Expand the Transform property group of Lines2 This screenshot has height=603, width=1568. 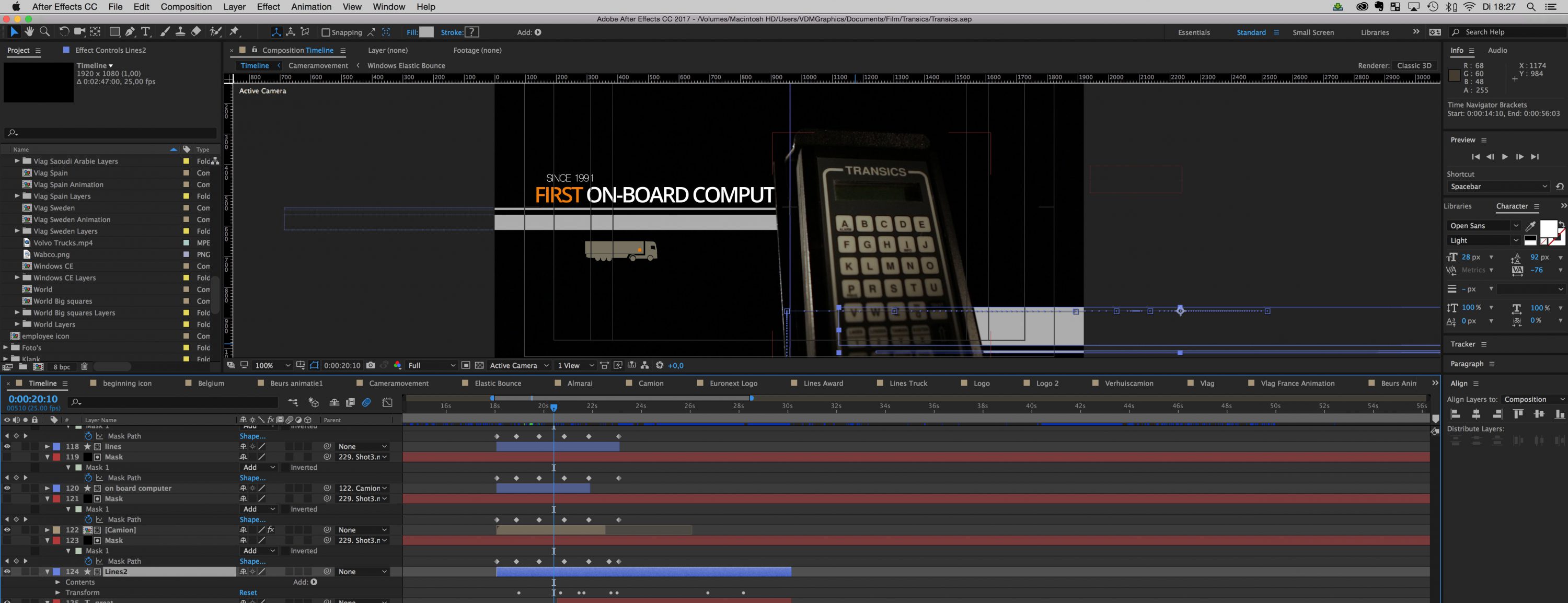(x=58, y=592)
